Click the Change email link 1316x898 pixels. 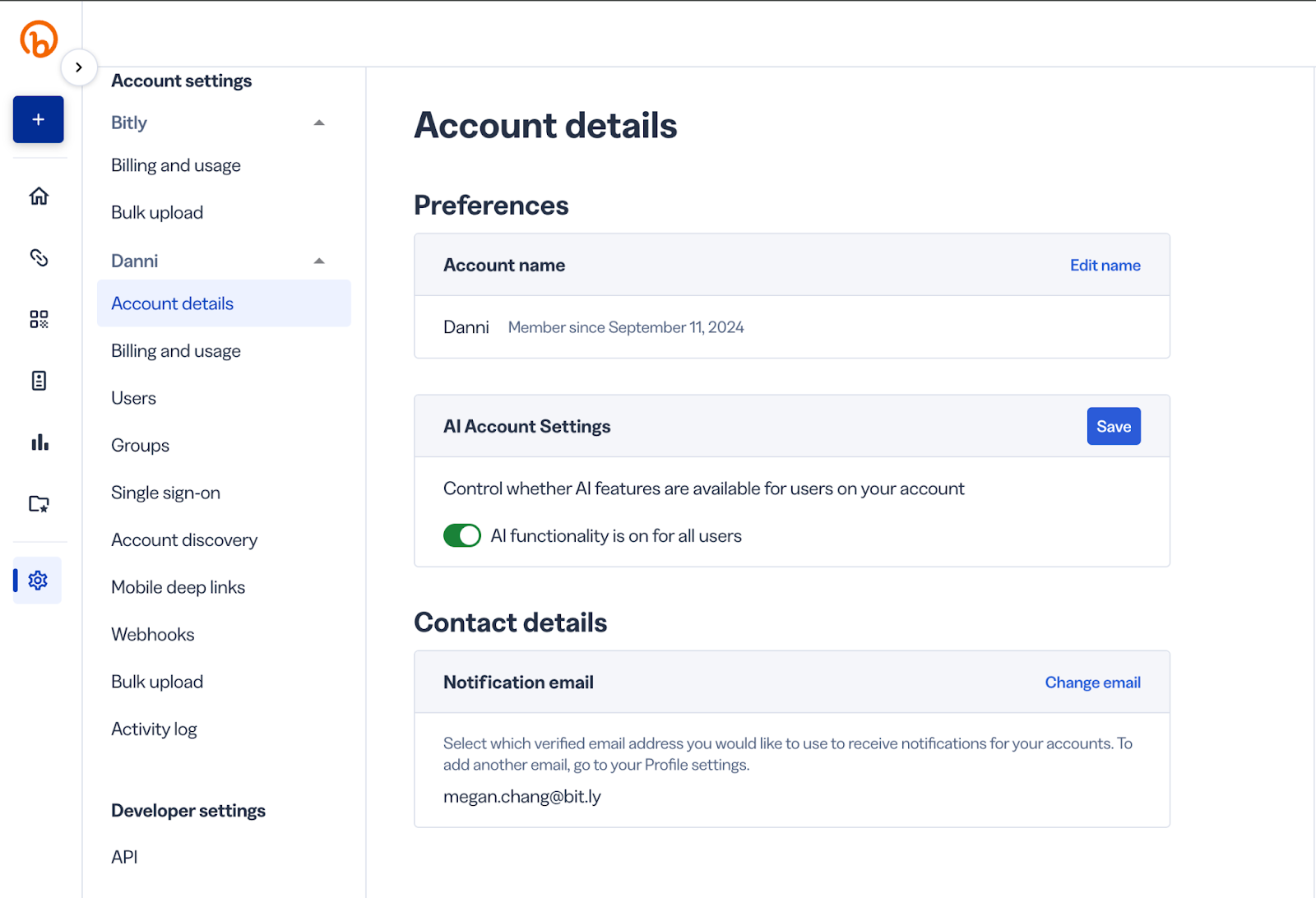pos(1092,683)
